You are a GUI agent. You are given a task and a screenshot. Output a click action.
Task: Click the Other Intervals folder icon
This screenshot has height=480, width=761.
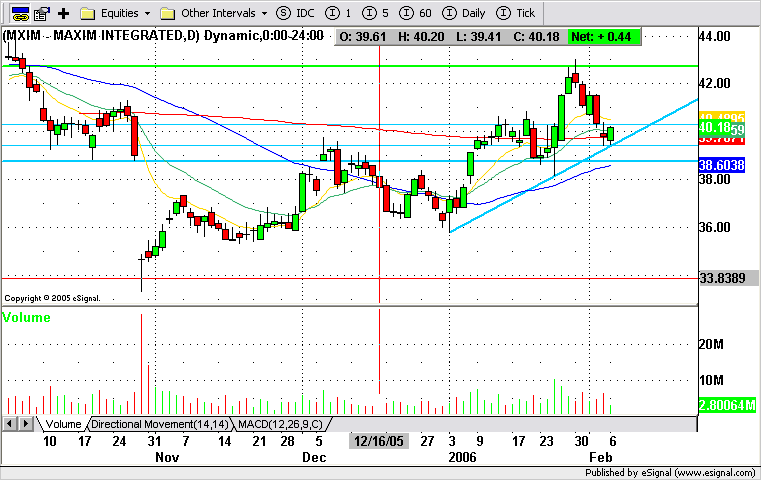point(167,13)
